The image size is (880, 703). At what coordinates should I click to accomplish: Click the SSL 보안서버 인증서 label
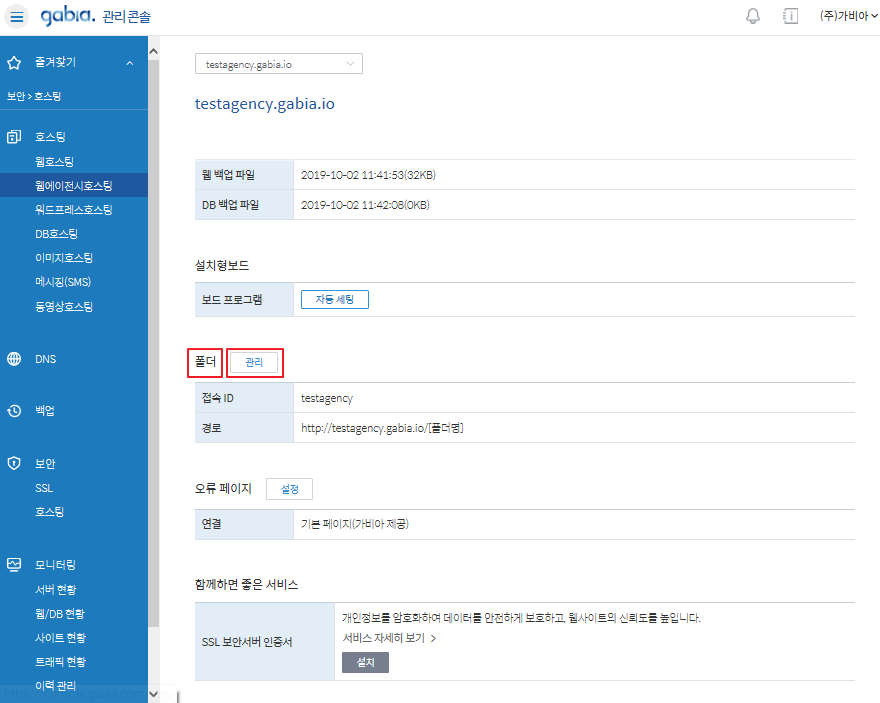pos(247,642)
